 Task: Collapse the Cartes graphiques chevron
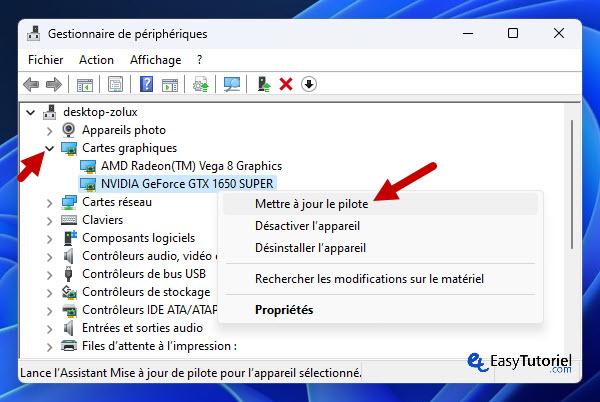click(x=49, y=148)
